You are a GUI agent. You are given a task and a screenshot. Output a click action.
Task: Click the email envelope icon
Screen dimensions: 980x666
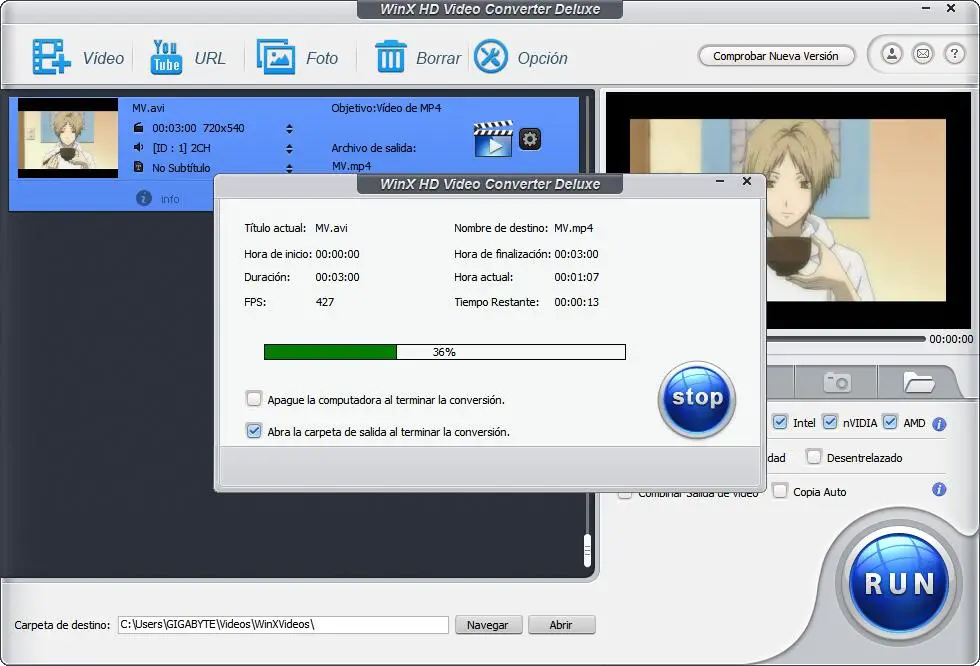point(923,54)
